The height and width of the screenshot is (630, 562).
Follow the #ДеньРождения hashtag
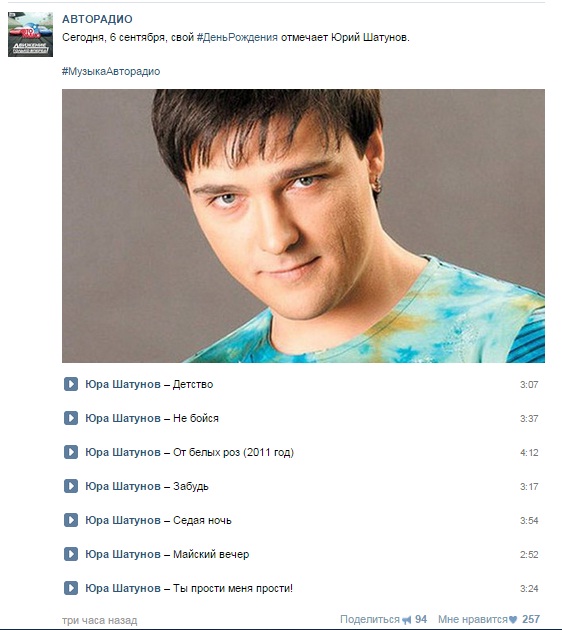tap(237, 37)
